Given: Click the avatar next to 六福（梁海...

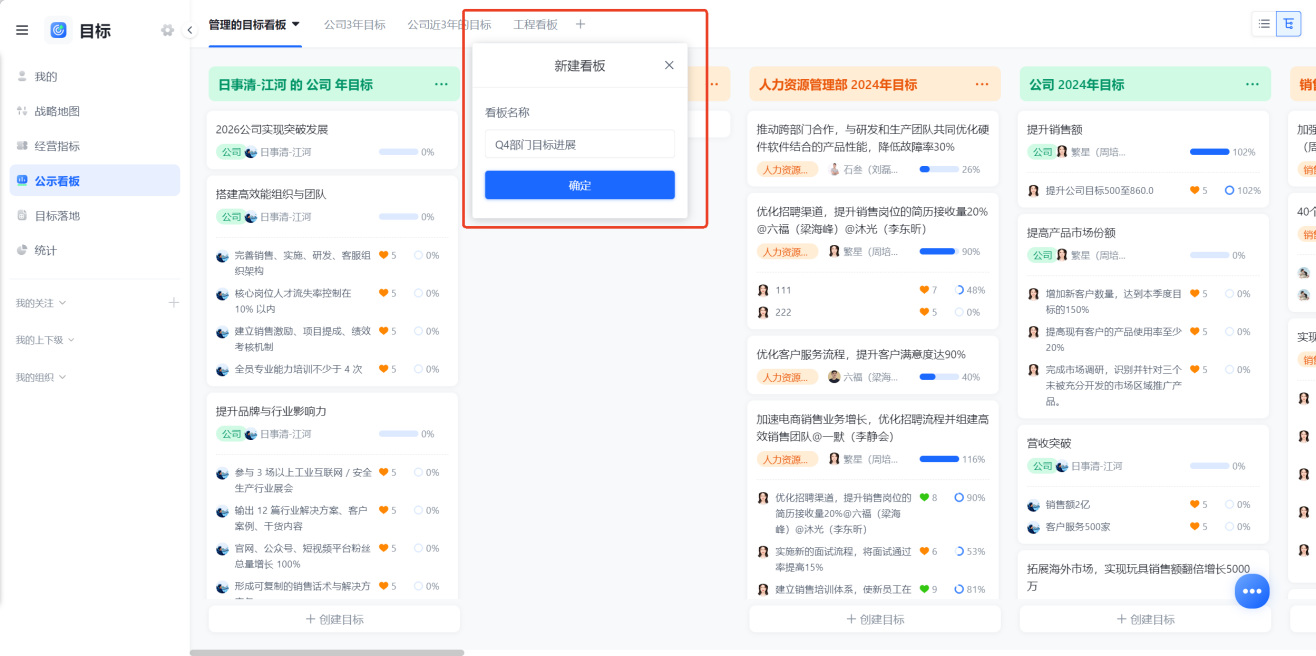Looking at the screenshot, I should [834, 377].
